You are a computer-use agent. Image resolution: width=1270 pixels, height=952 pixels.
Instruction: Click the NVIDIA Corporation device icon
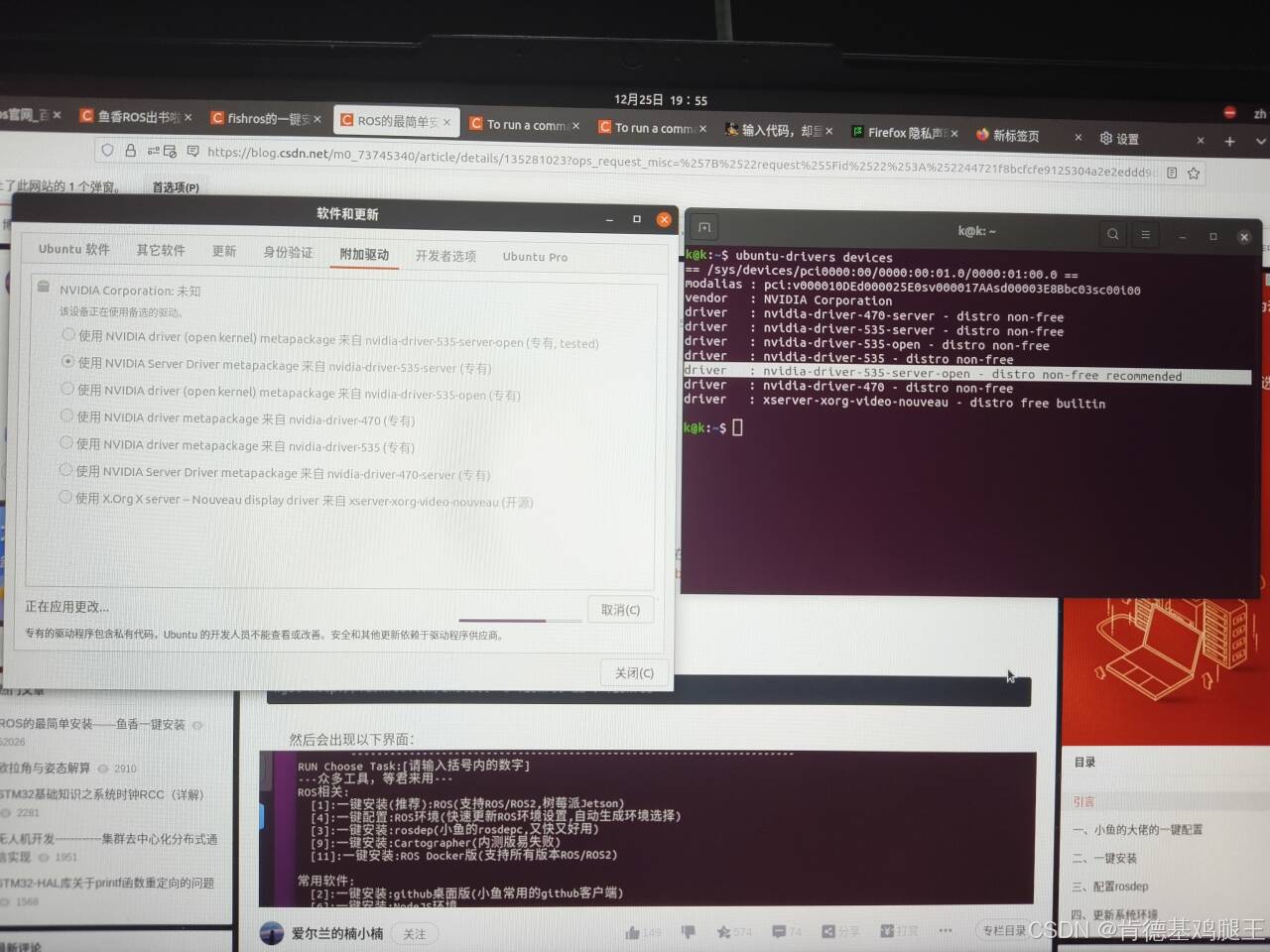coord(43,287)
